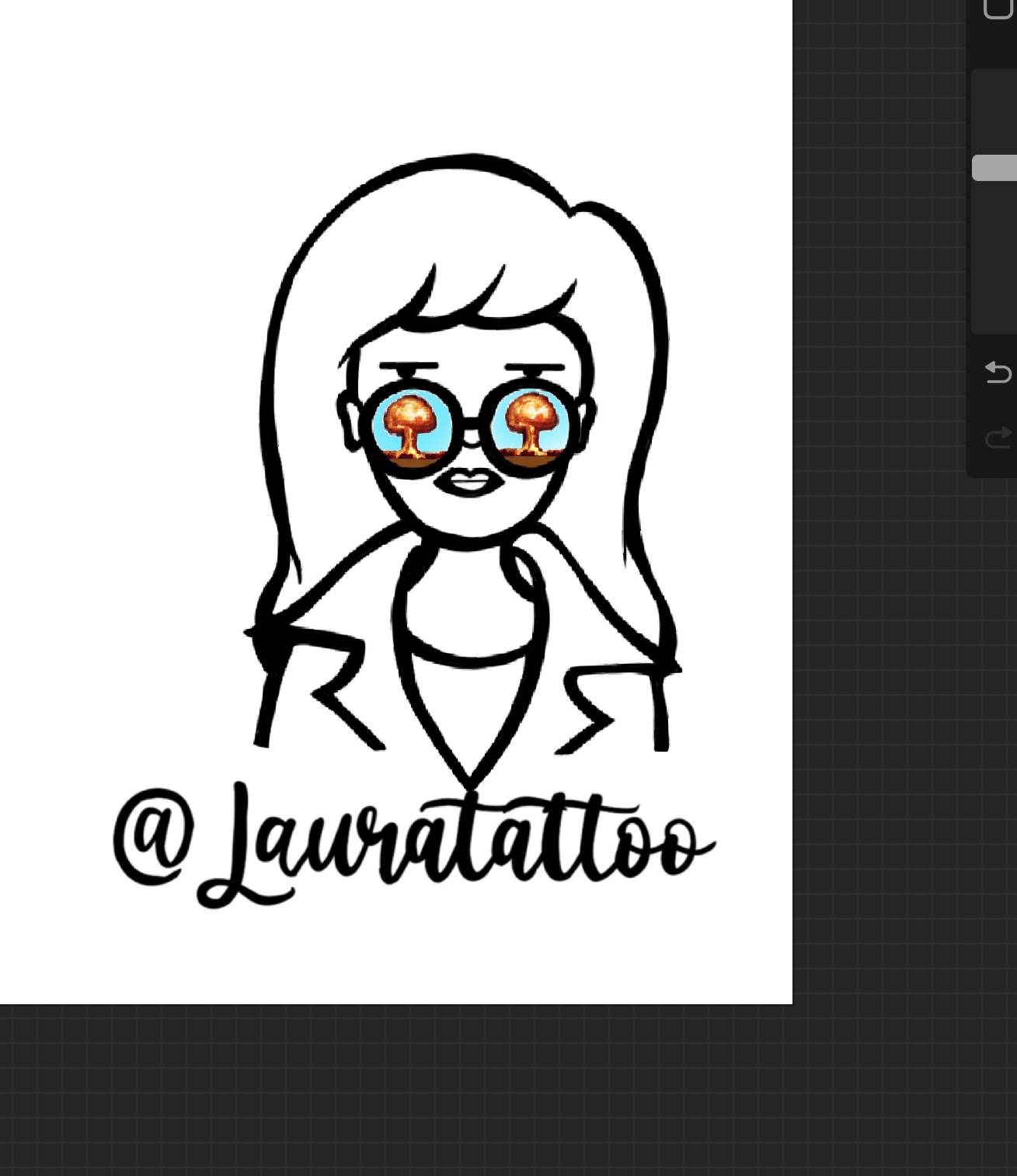Click the @Lauratattoo handwritten text on canvas
This screenshot has height=1176, width=1017.
point(413,844)
